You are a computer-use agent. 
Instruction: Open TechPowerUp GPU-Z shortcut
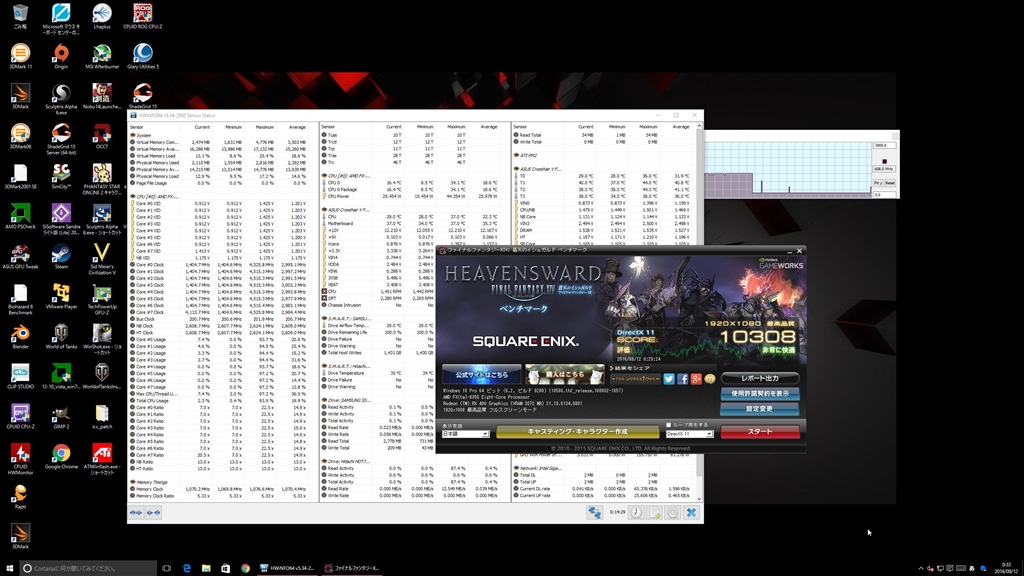point(102,300)
